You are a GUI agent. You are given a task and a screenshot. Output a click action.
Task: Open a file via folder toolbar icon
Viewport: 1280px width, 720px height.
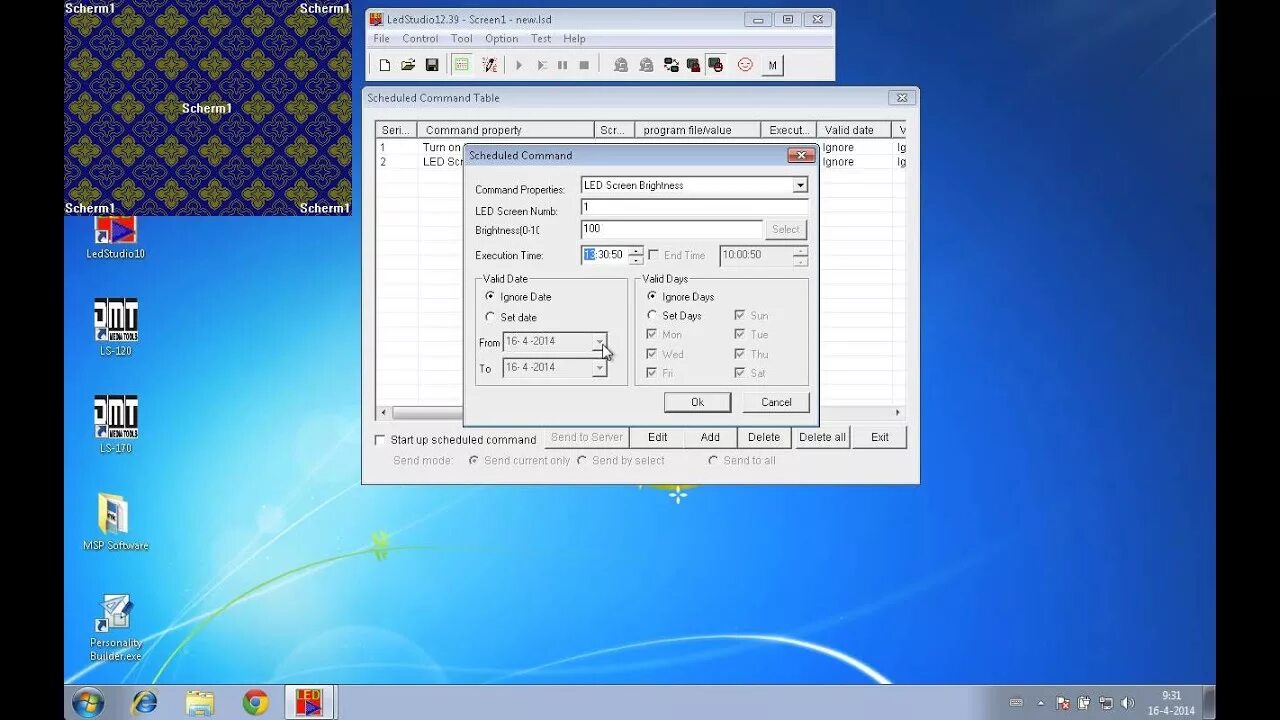click(x=408, y=65)
